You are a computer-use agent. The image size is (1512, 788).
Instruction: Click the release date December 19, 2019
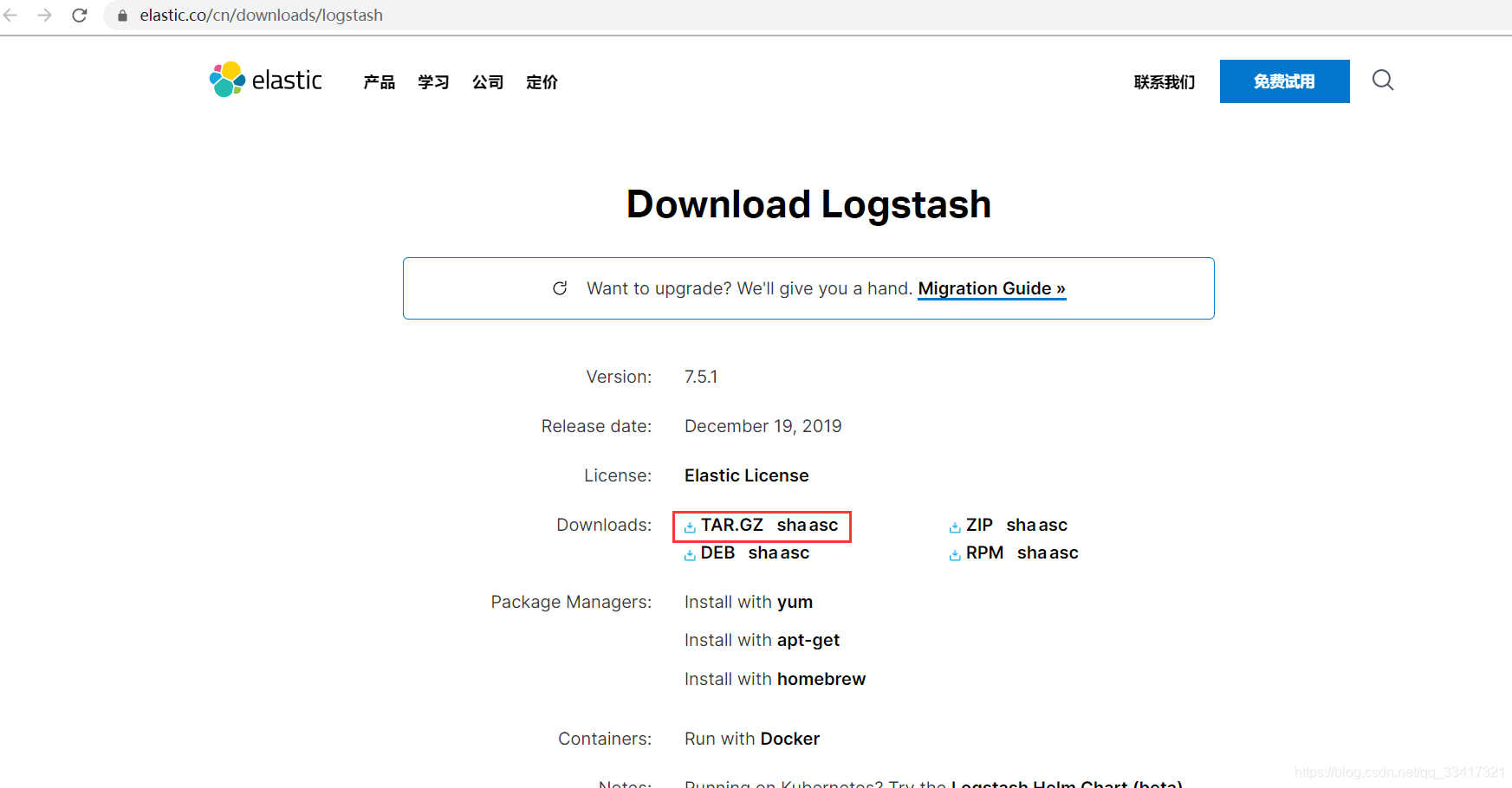[x=763, y=426]
